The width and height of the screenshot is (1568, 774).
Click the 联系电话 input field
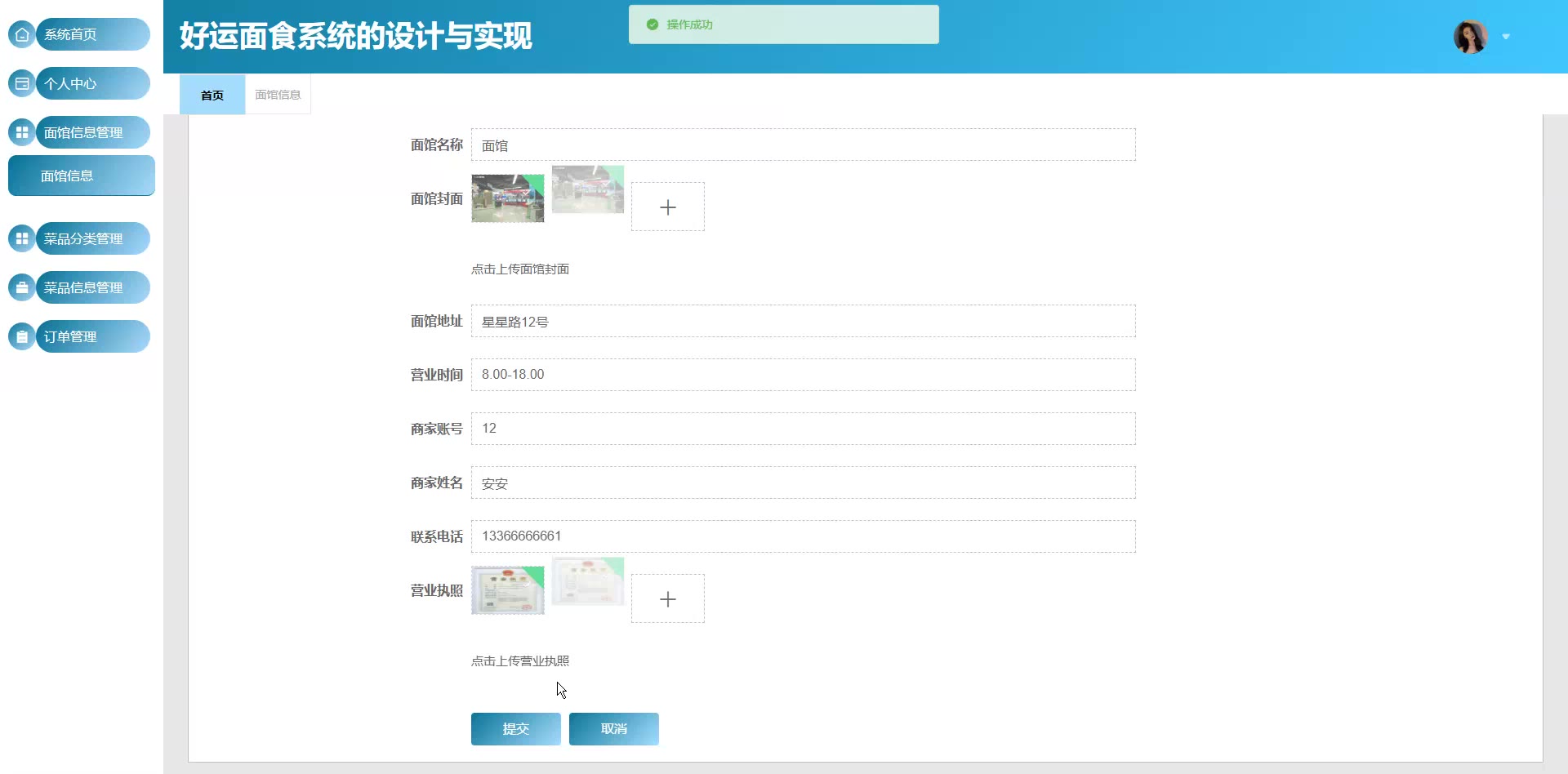pos(804,536)
